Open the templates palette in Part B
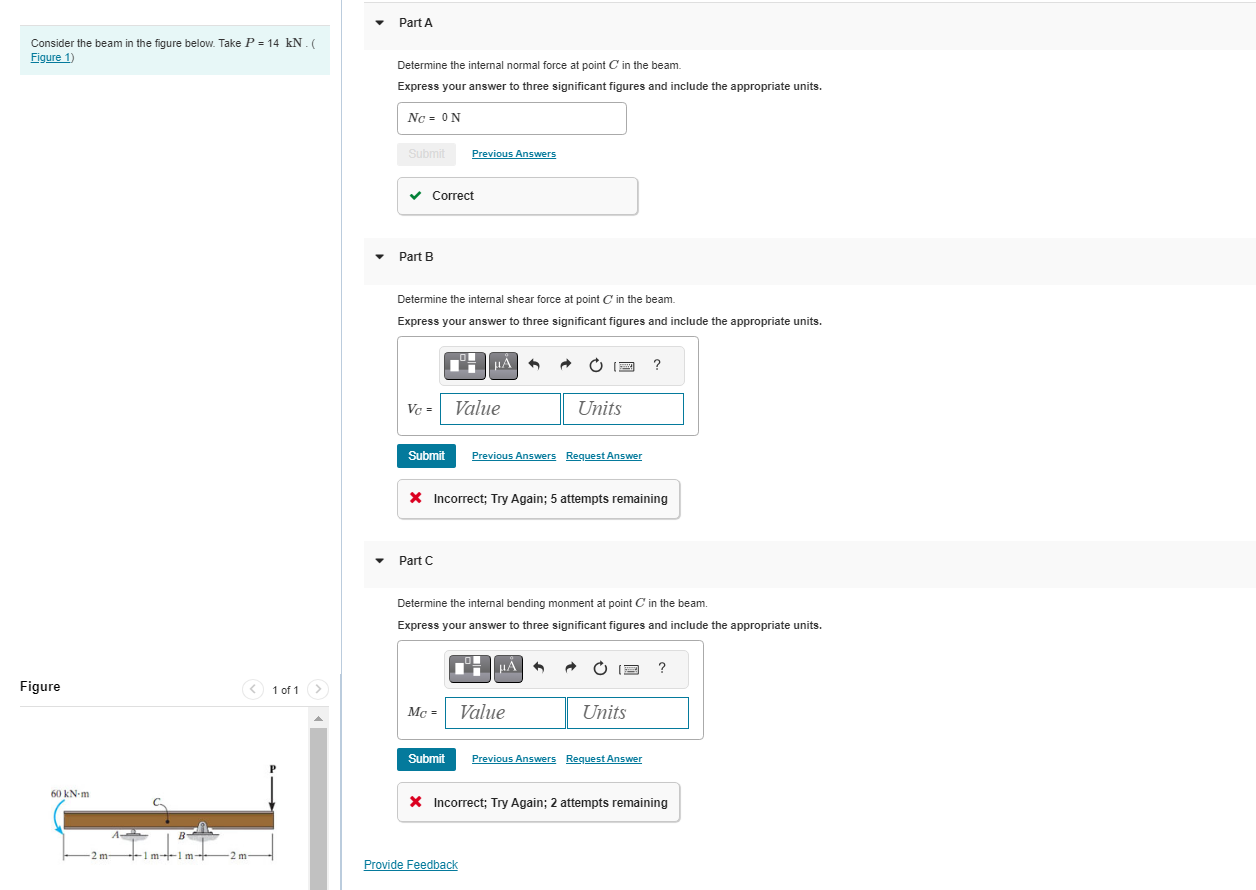 (x=465, y=365)
